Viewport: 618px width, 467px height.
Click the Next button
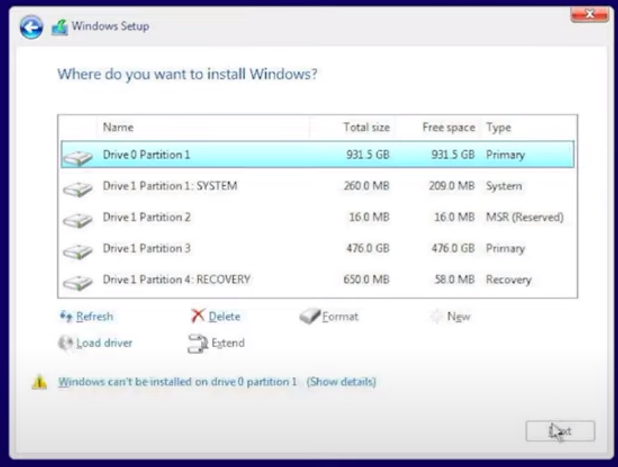click(x=560, y=431)
